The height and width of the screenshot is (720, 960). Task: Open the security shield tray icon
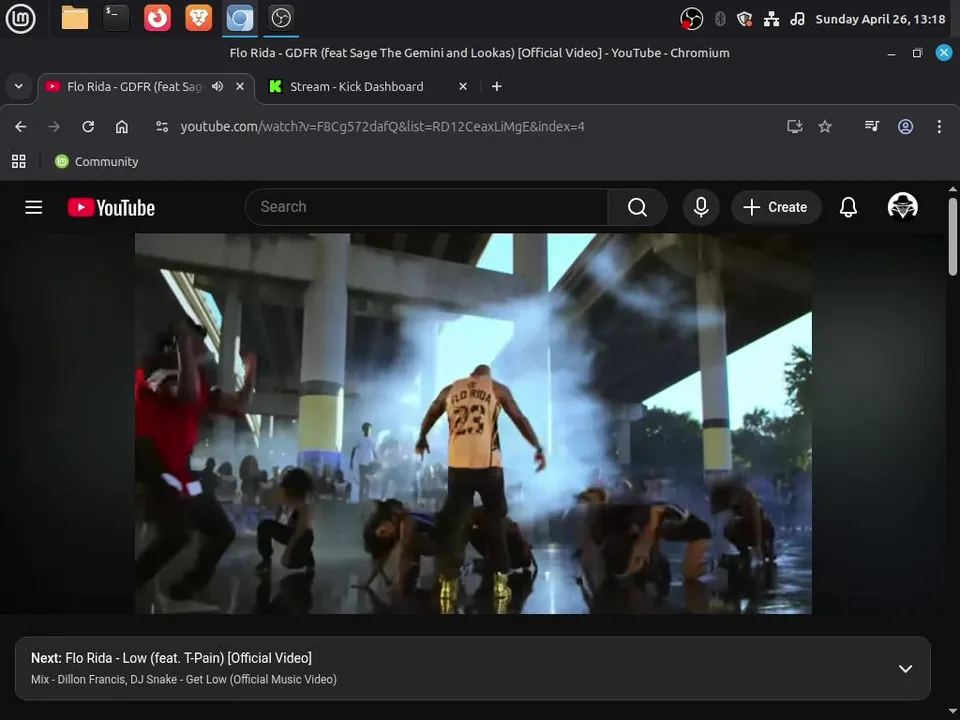coord(744,19)
